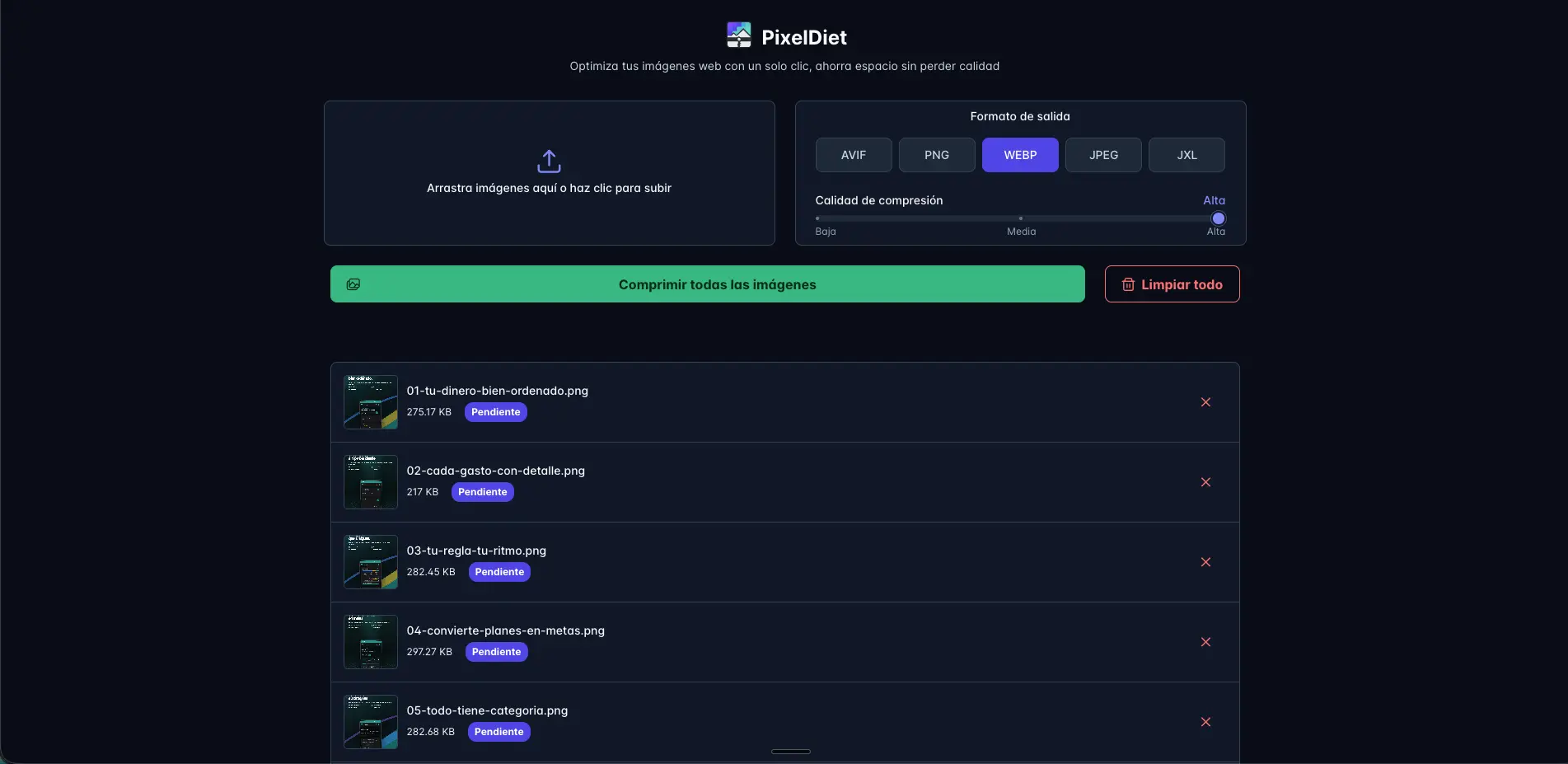1568x764 pixels.
Task: Choose JPEG as output format
Action: (x=1103, y=155)
